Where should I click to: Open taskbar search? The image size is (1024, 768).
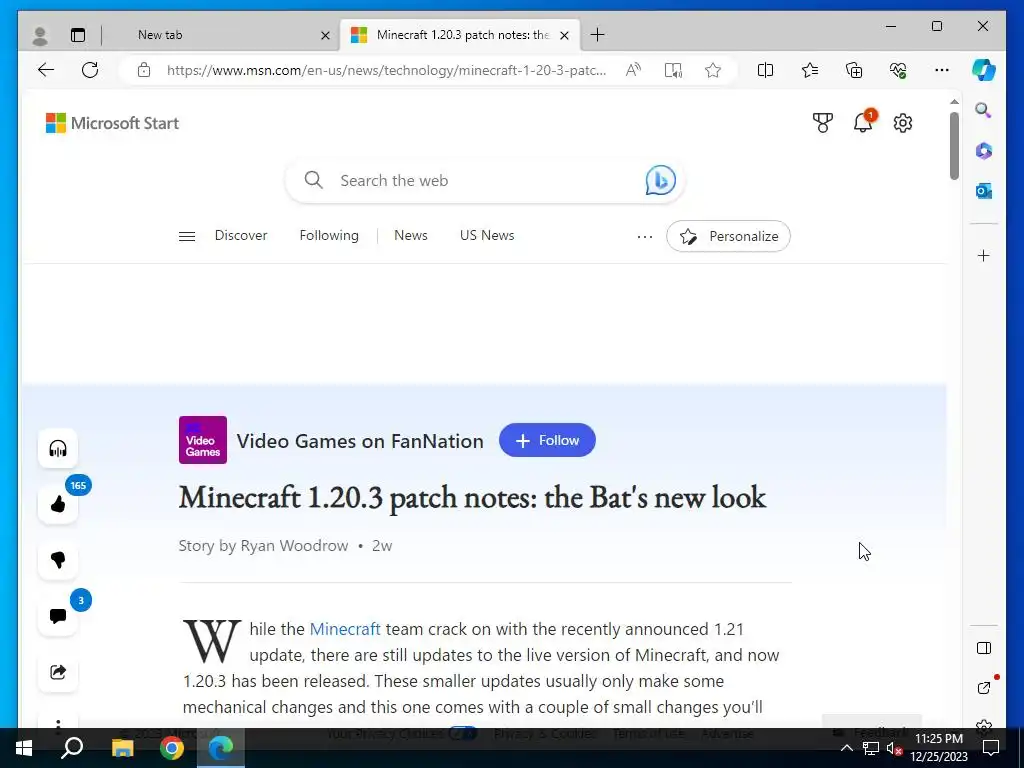pos(72,748)
